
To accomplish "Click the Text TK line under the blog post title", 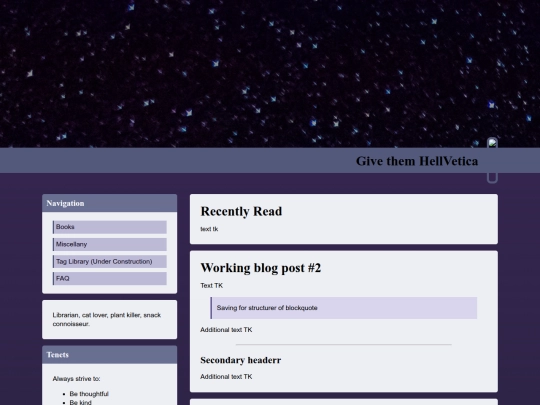I will [211, 285].
